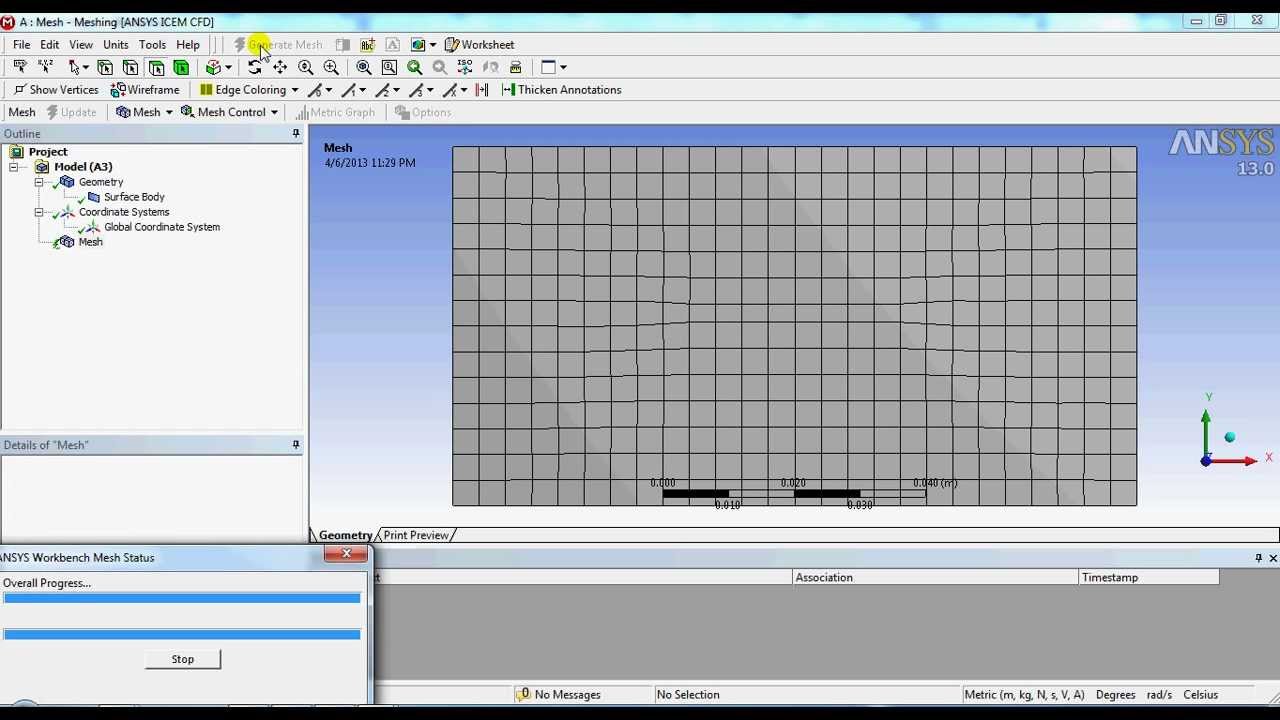Screen dimensions: 1280x720
Task: Click the Select Mode cursor icon
Action: click(74, 67)
